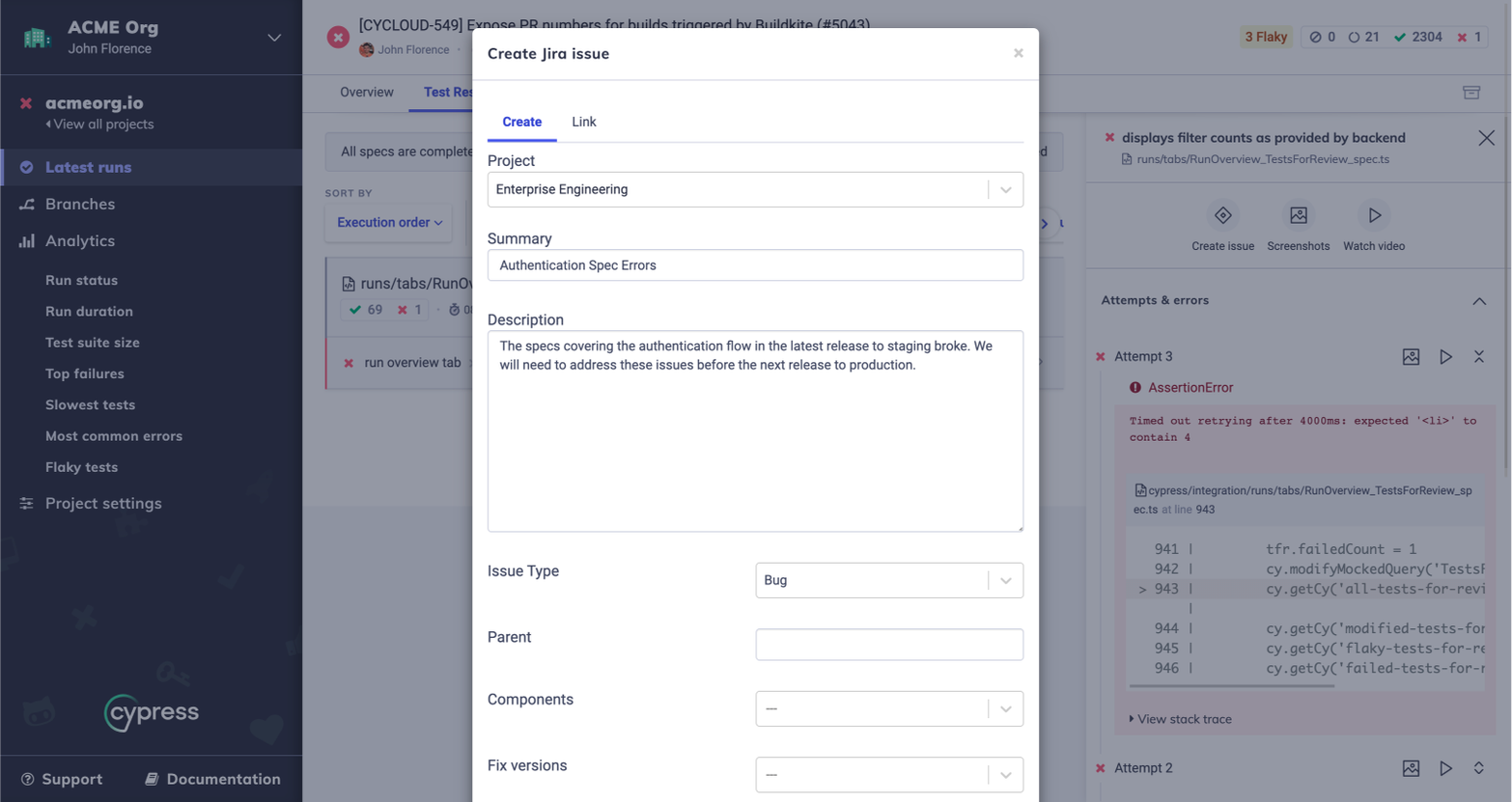1512x802 pixels.
Task: Click the Watch video play icon
Action: tap(1374, 215)
